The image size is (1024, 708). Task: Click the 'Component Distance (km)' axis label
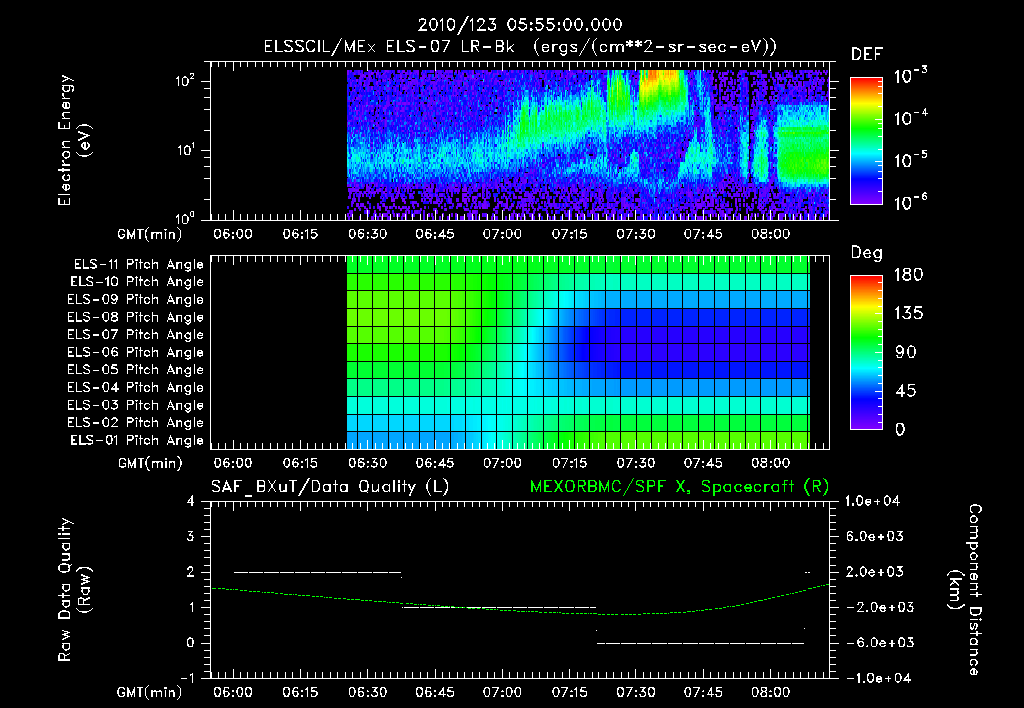(x=965, y=590)
